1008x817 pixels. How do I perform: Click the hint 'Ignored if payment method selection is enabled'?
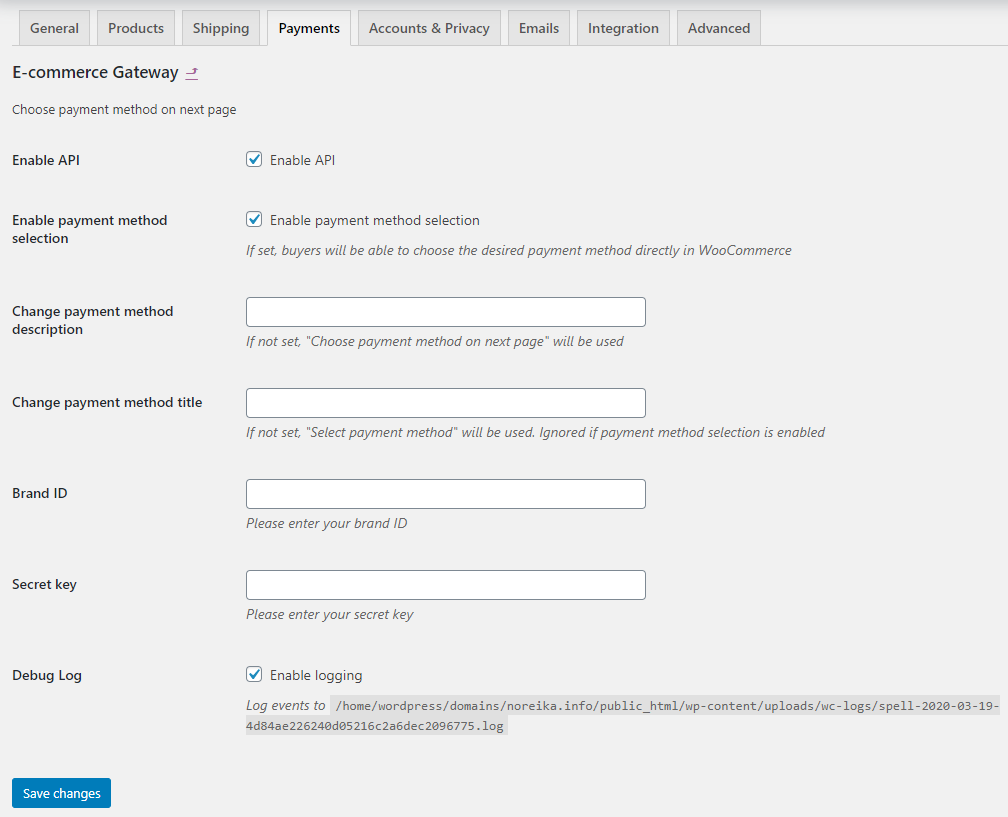click(682, 433)
